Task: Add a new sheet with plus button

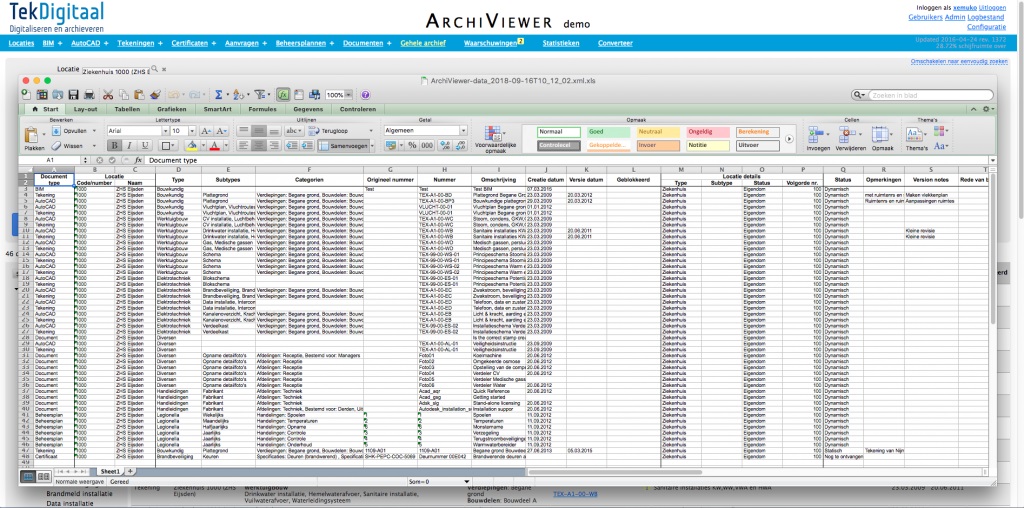Action: point(130,471)
